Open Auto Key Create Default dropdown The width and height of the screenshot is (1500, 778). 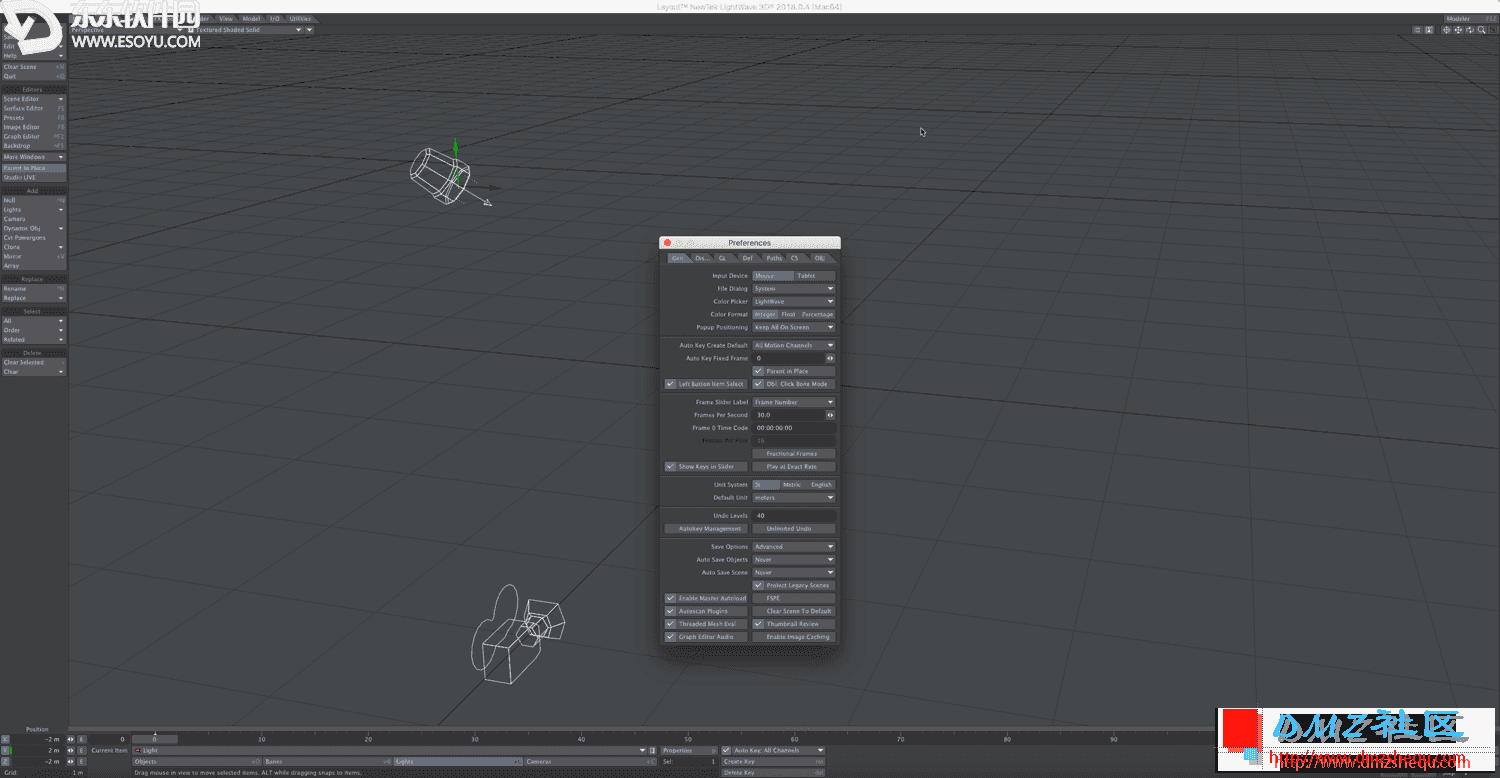coord(794,345)
